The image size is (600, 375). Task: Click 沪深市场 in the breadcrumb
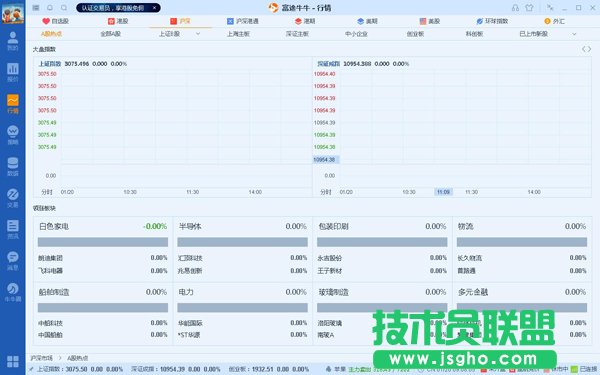[x=42, y=358]
